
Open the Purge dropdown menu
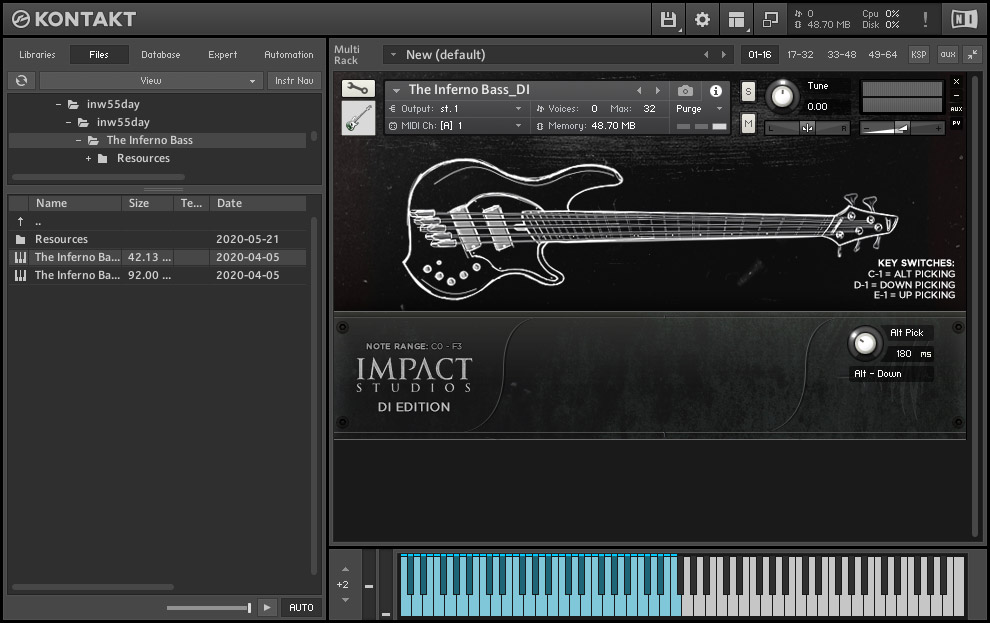(x=699, y=108)
